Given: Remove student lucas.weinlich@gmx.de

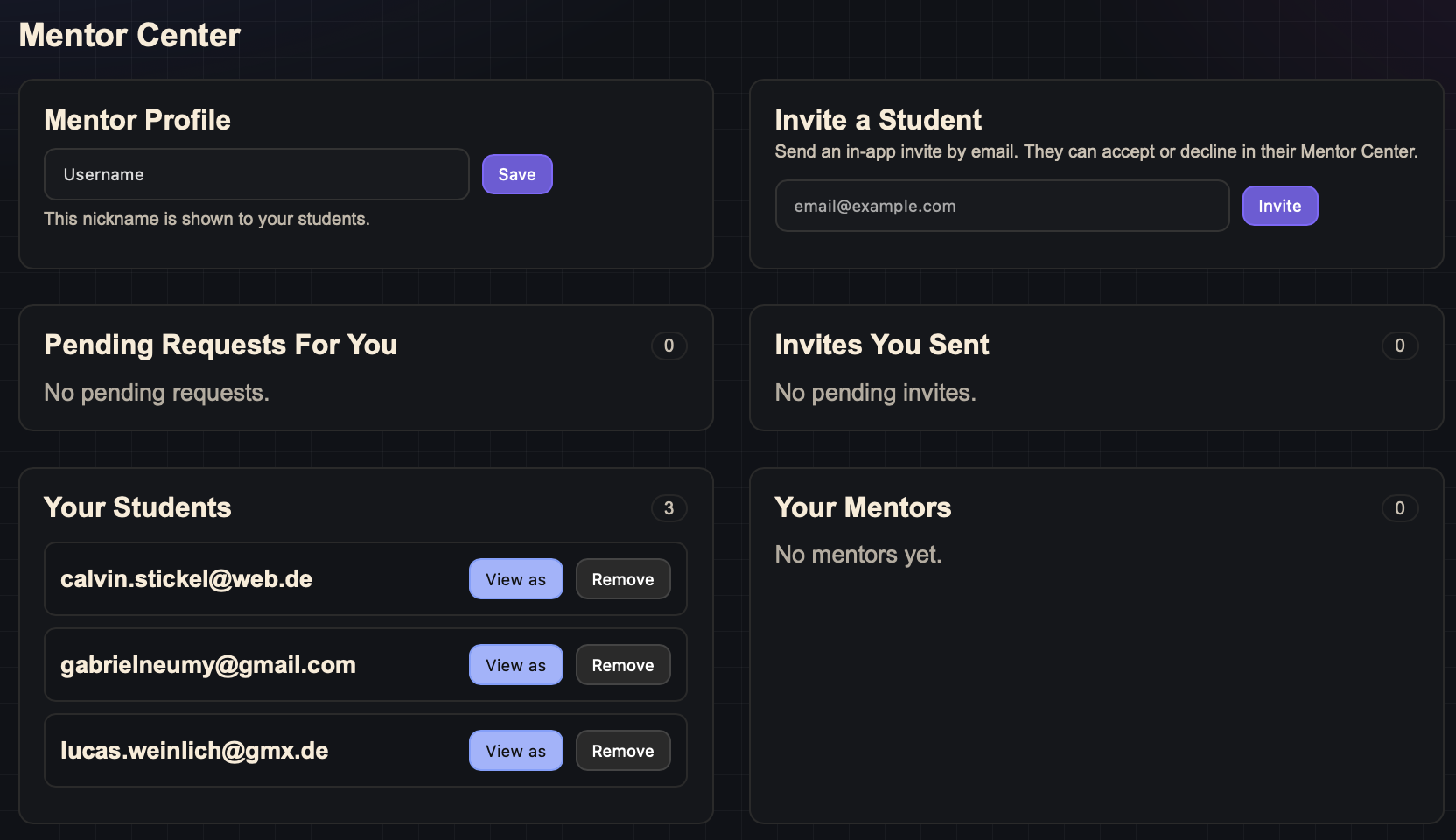Looking at the screenshot, I should point(623,751).
